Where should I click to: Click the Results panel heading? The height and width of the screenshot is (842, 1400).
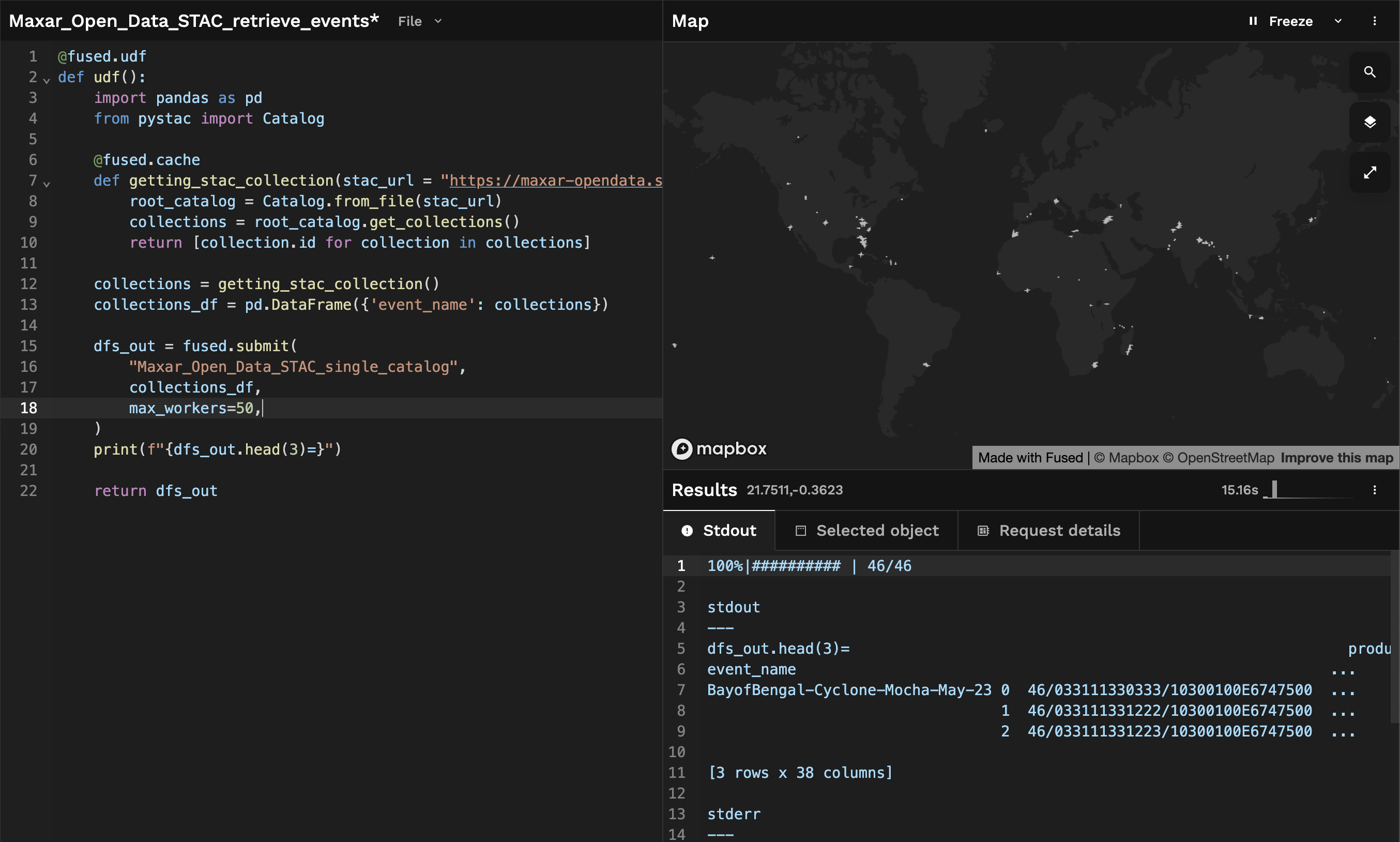click(x=704, y=490)
